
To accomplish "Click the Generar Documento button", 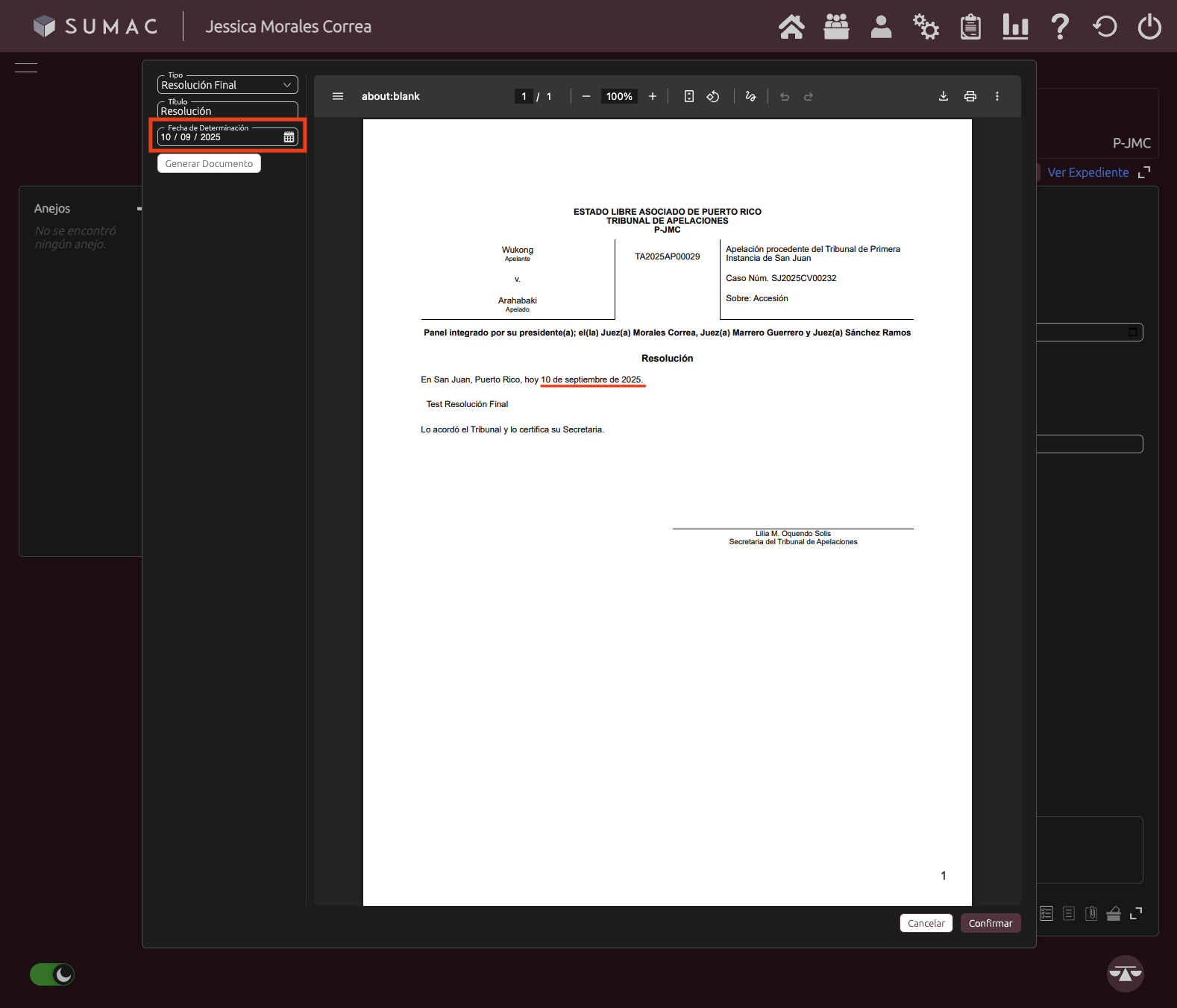I will (x=209, y=164).
